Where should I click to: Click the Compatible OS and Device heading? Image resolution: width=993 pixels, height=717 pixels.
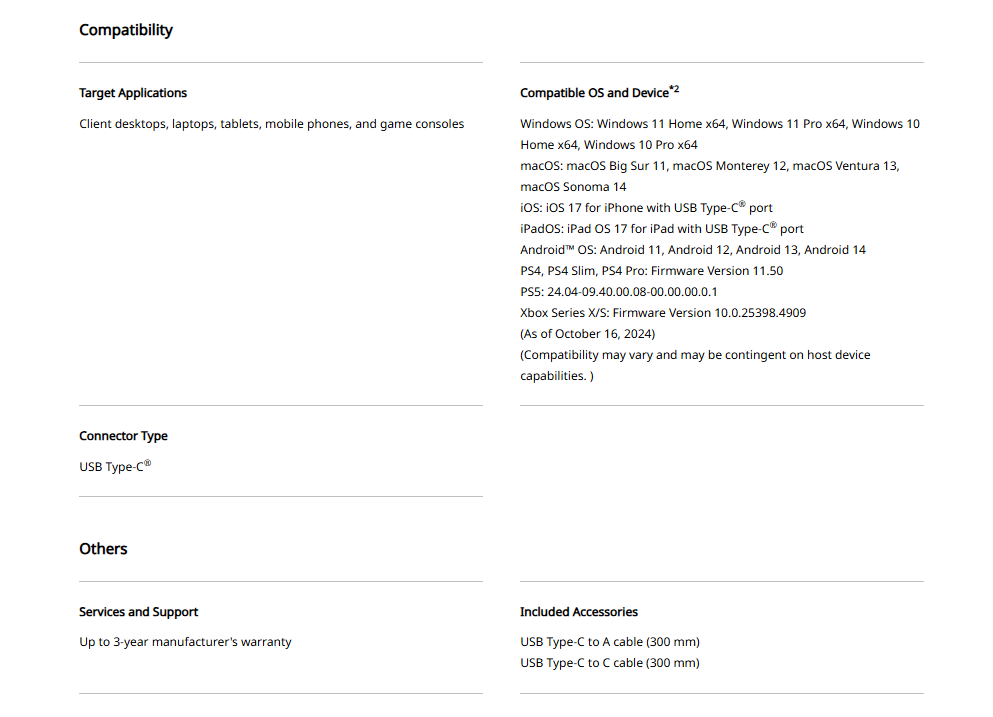[x=593, y=93]
